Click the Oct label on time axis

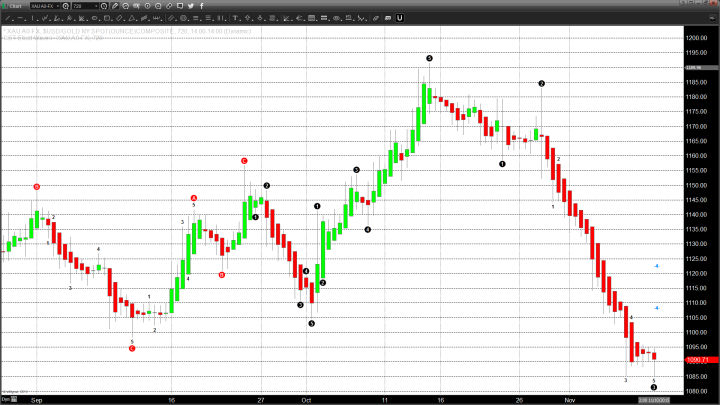tap(306, 400)
